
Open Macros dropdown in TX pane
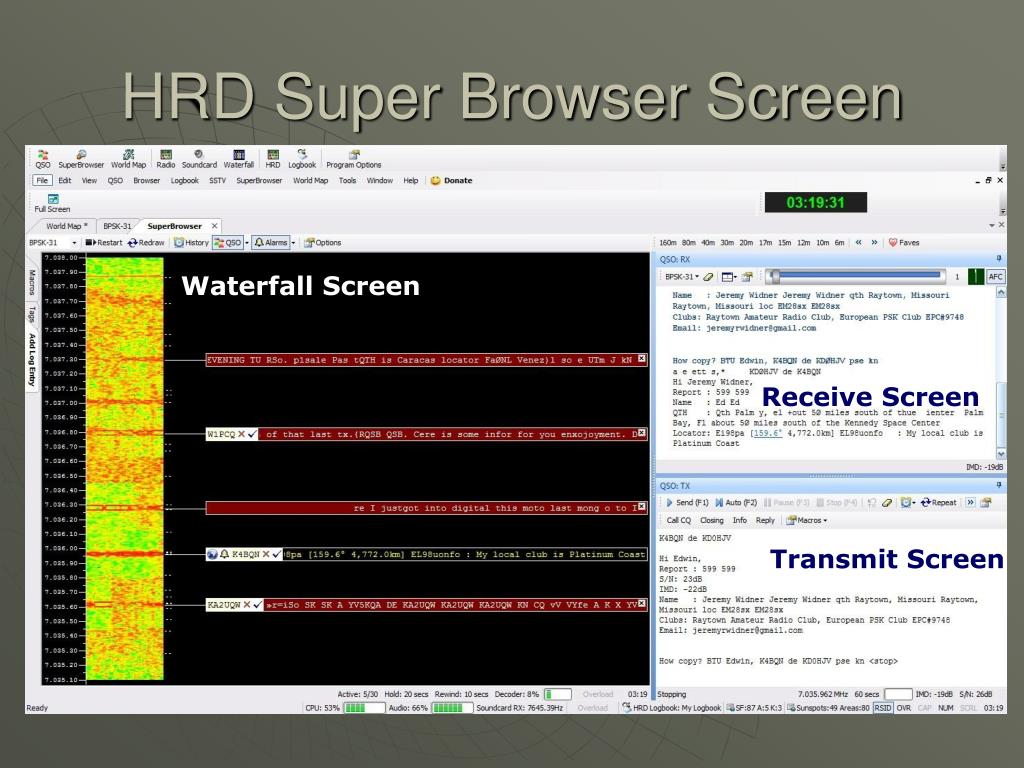pyautogui.click(x=807, y=520)
